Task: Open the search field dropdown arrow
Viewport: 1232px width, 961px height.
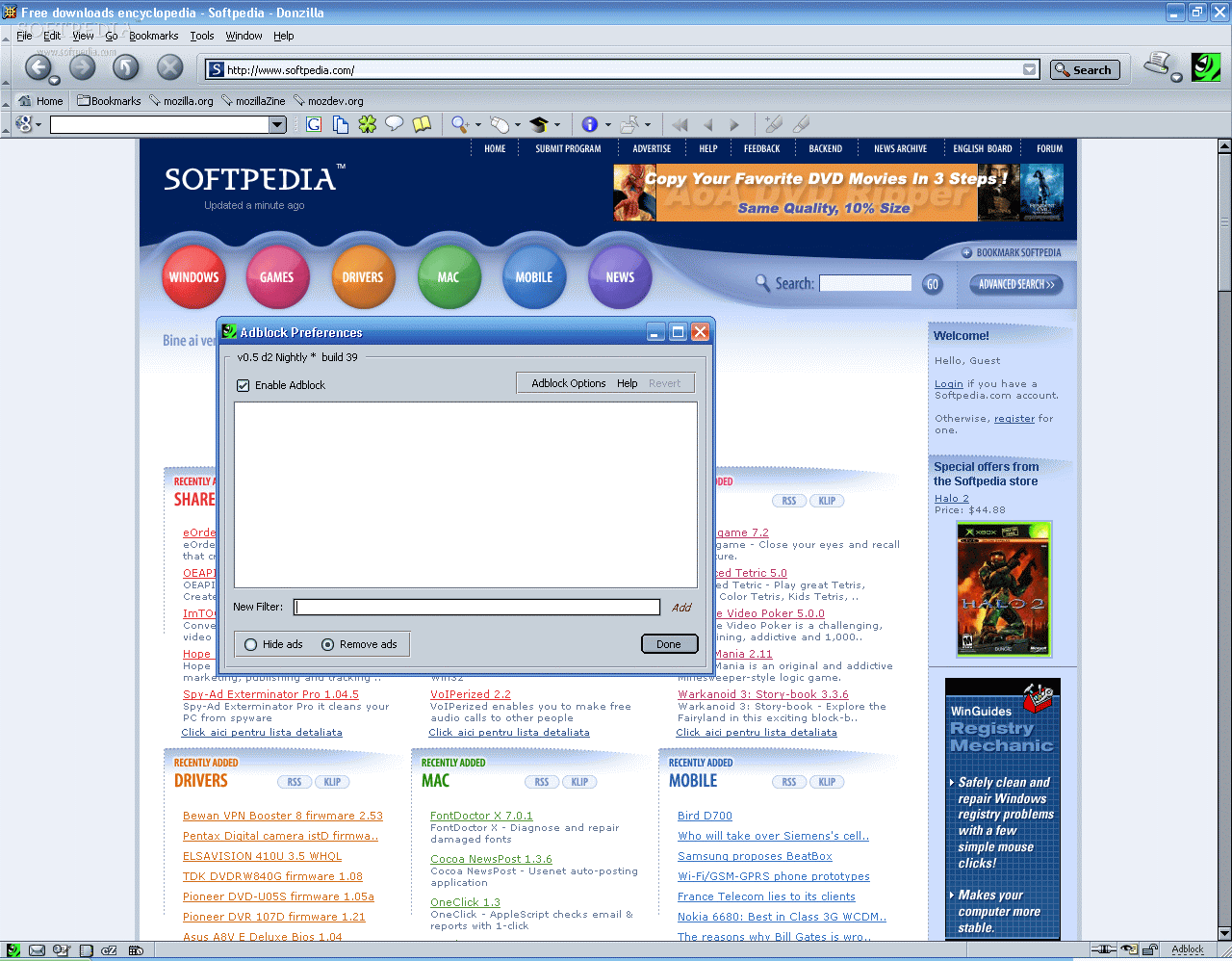Action: [277, 124]
